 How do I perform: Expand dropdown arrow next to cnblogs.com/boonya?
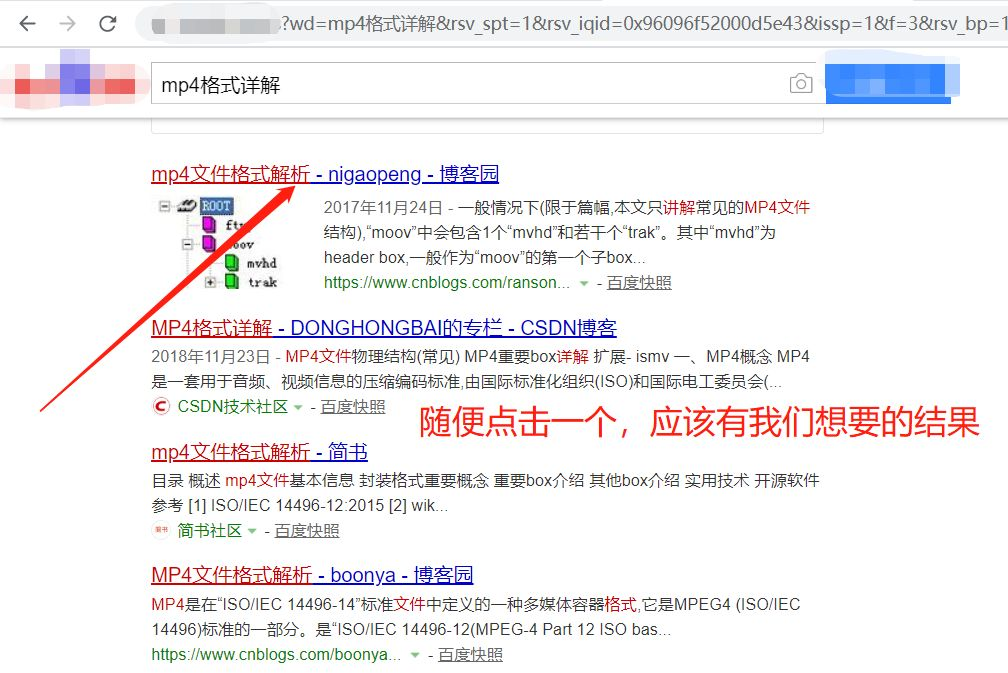coord(415,655)
